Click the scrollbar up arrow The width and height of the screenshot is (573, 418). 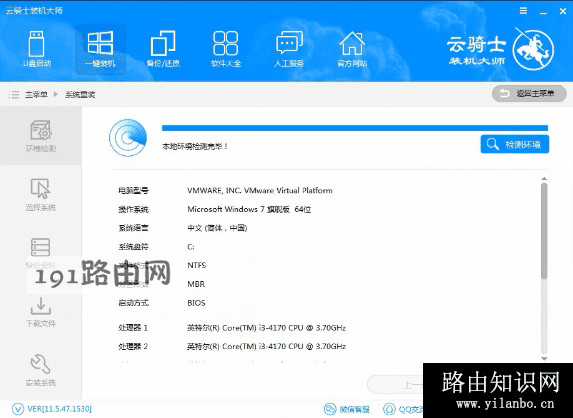click(544, 179)
